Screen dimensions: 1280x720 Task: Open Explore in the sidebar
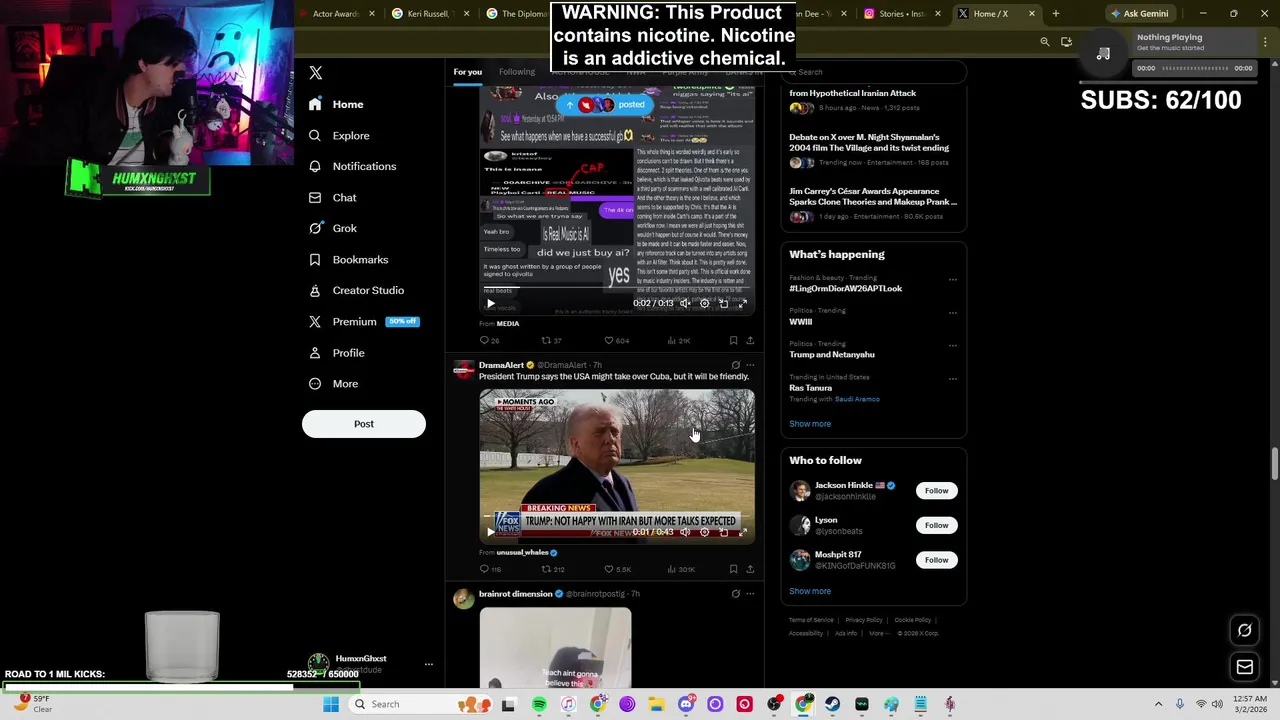click(339, 135)
